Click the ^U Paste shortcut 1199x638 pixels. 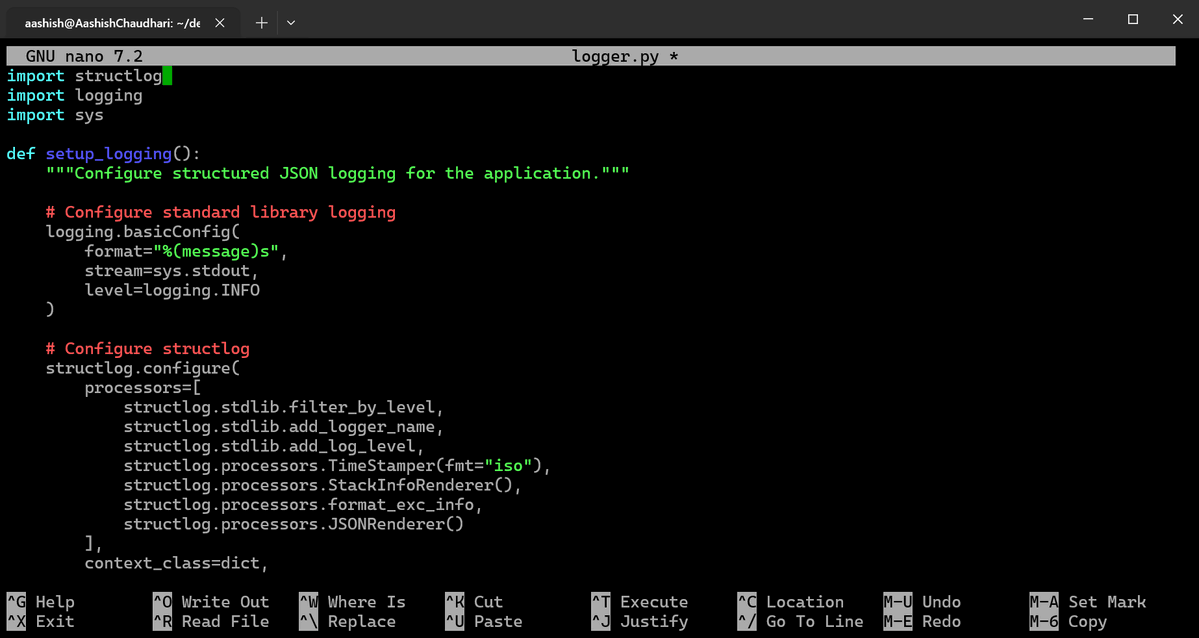point(484,622)
